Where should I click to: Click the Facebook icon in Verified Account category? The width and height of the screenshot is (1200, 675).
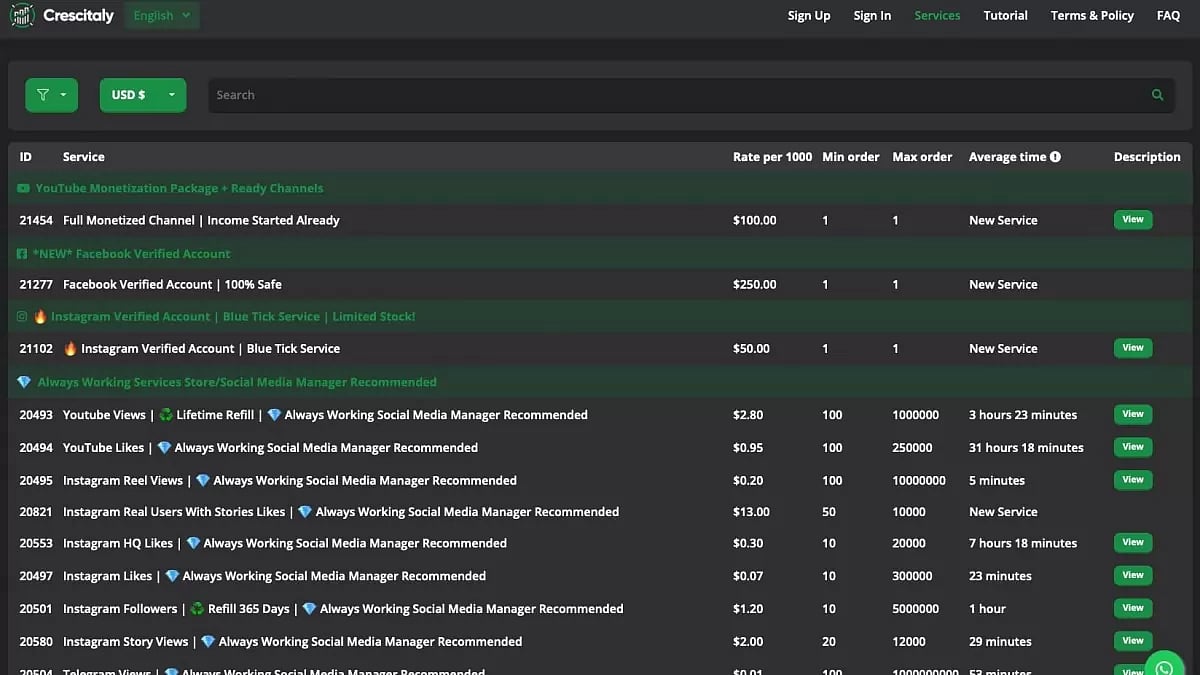[22, 254]
